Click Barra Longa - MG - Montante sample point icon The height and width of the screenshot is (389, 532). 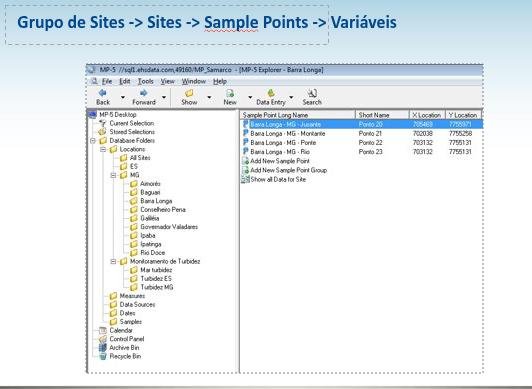pos(246,133)
